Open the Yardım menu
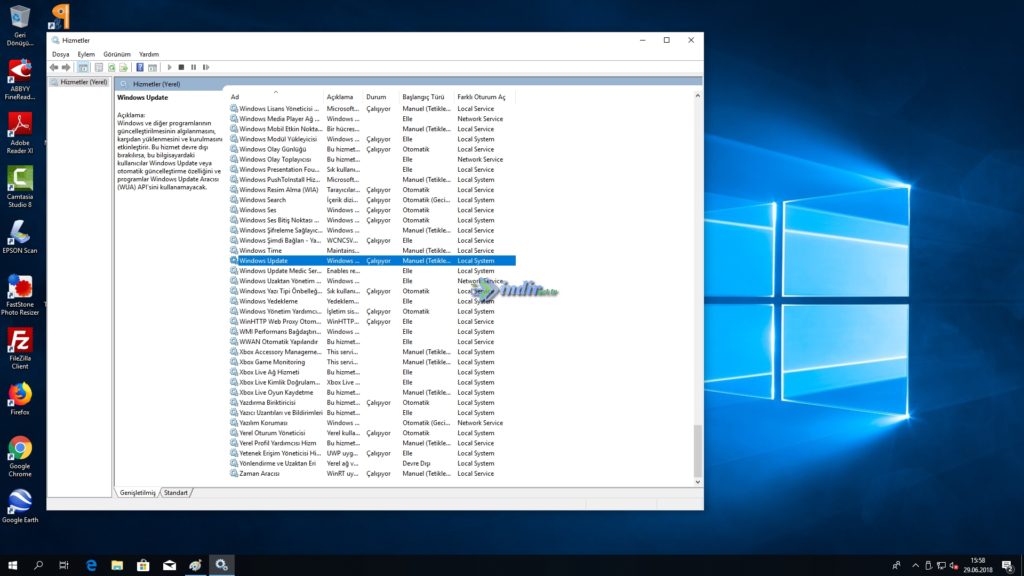This screenshot has width=1024, height=576. (149, 54)
